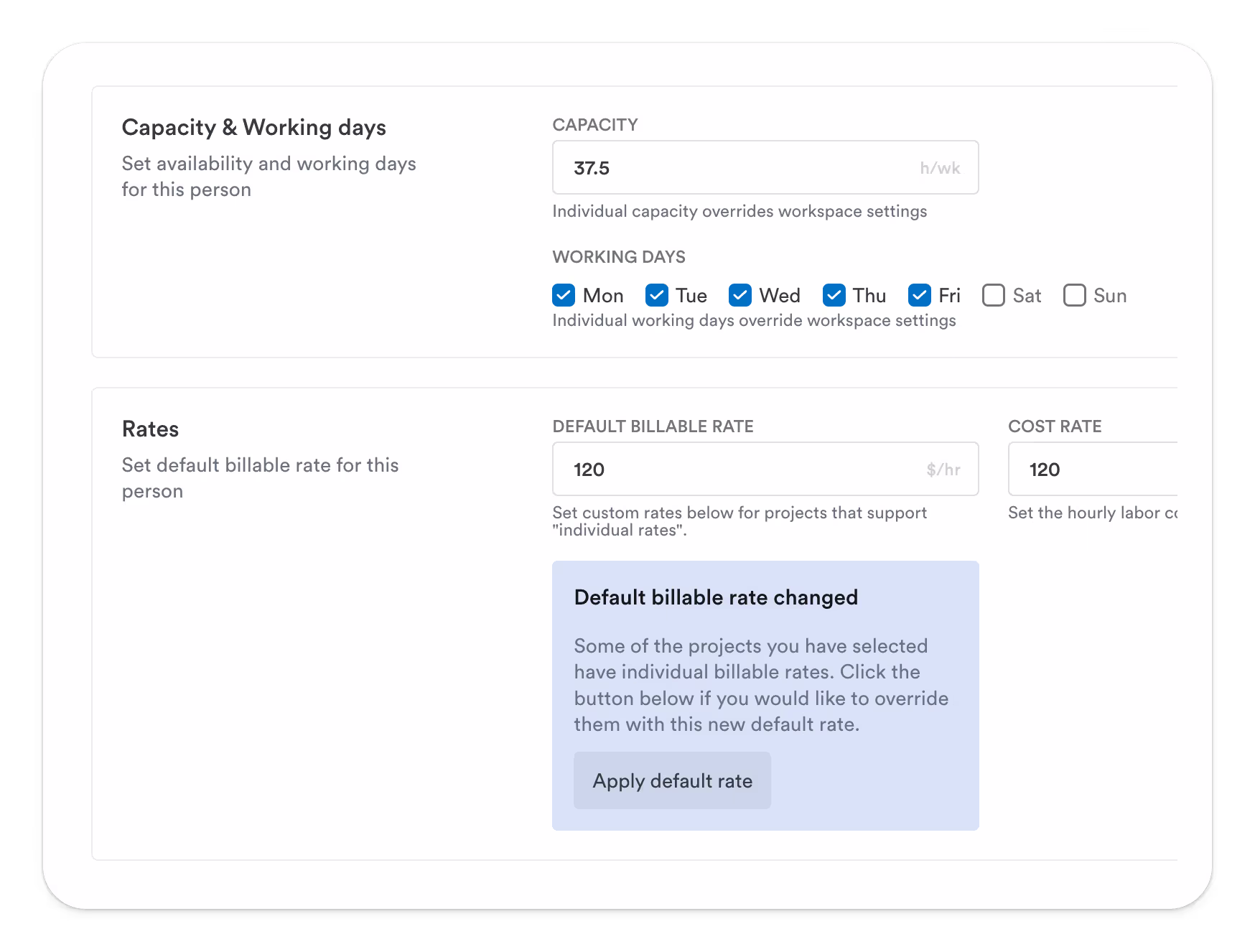The width and height of the screenshot is (1255, 952).
Task: Click the individual working days override note
Action: point(754,320)
